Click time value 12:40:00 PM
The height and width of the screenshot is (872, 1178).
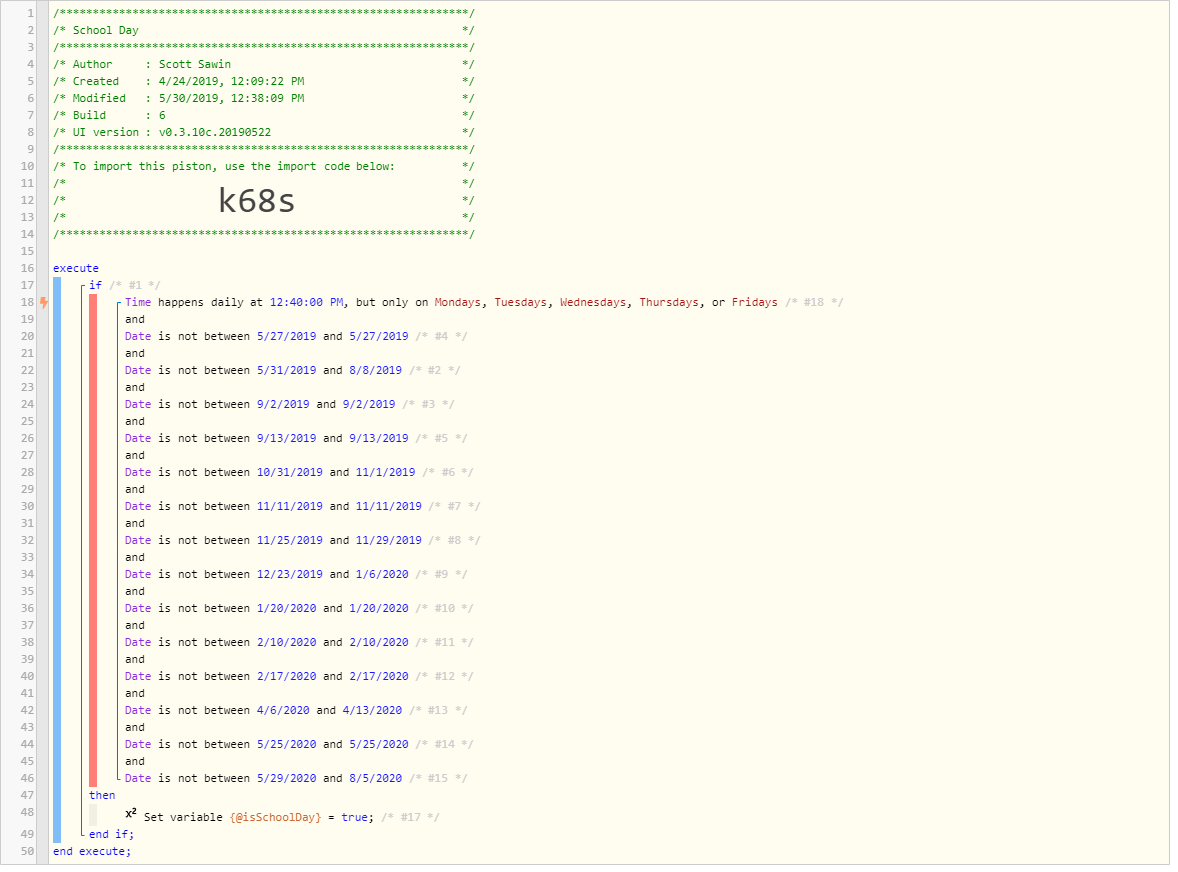(x=307, y=303)
